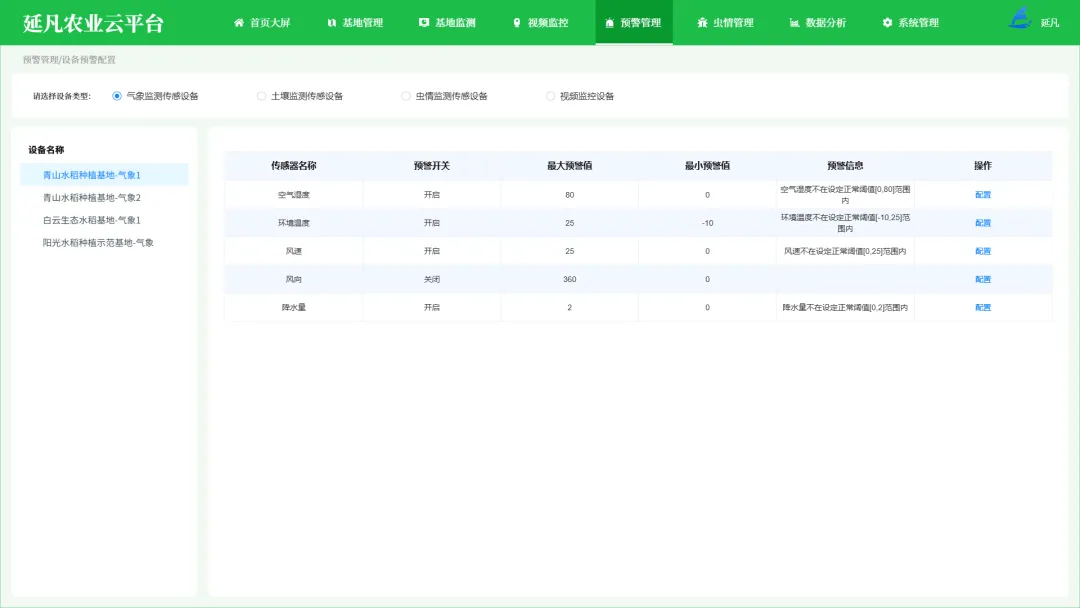Select the 土壤监测传感设备 radio button

point(261,96)
